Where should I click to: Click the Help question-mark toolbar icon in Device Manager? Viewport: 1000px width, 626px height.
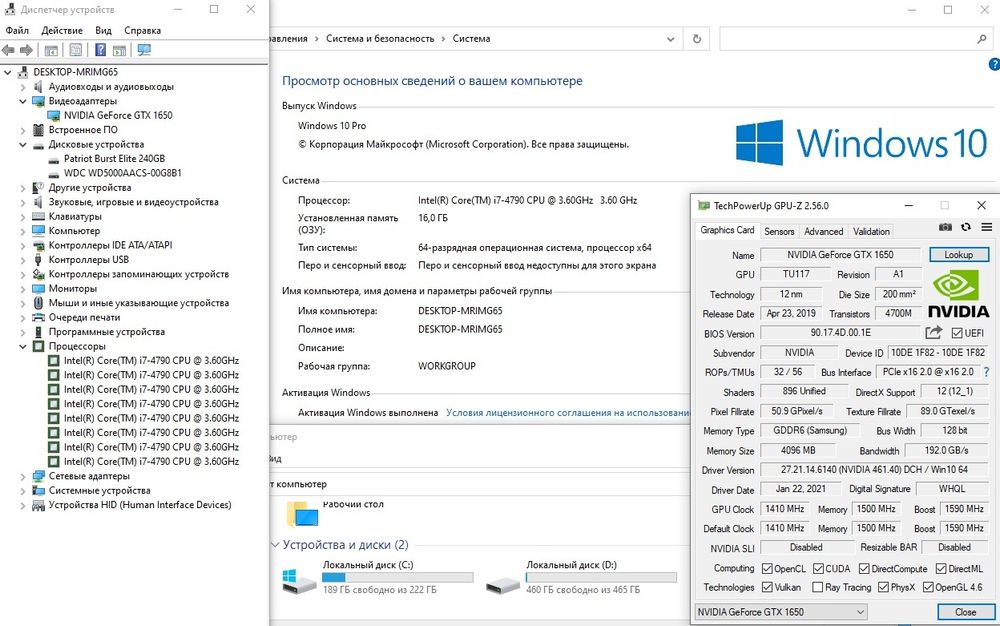pos(100,50)
